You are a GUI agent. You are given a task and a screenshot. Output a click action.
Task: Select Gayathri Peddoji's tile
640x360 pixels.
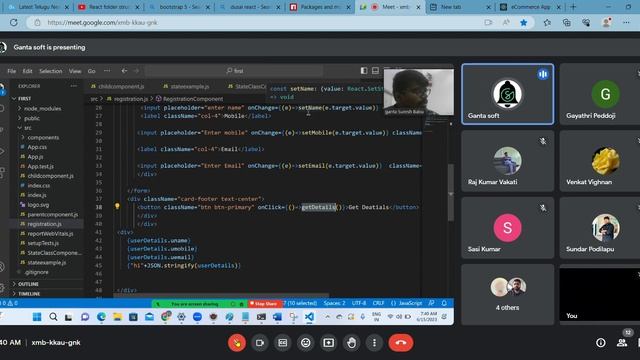[600, 94]
